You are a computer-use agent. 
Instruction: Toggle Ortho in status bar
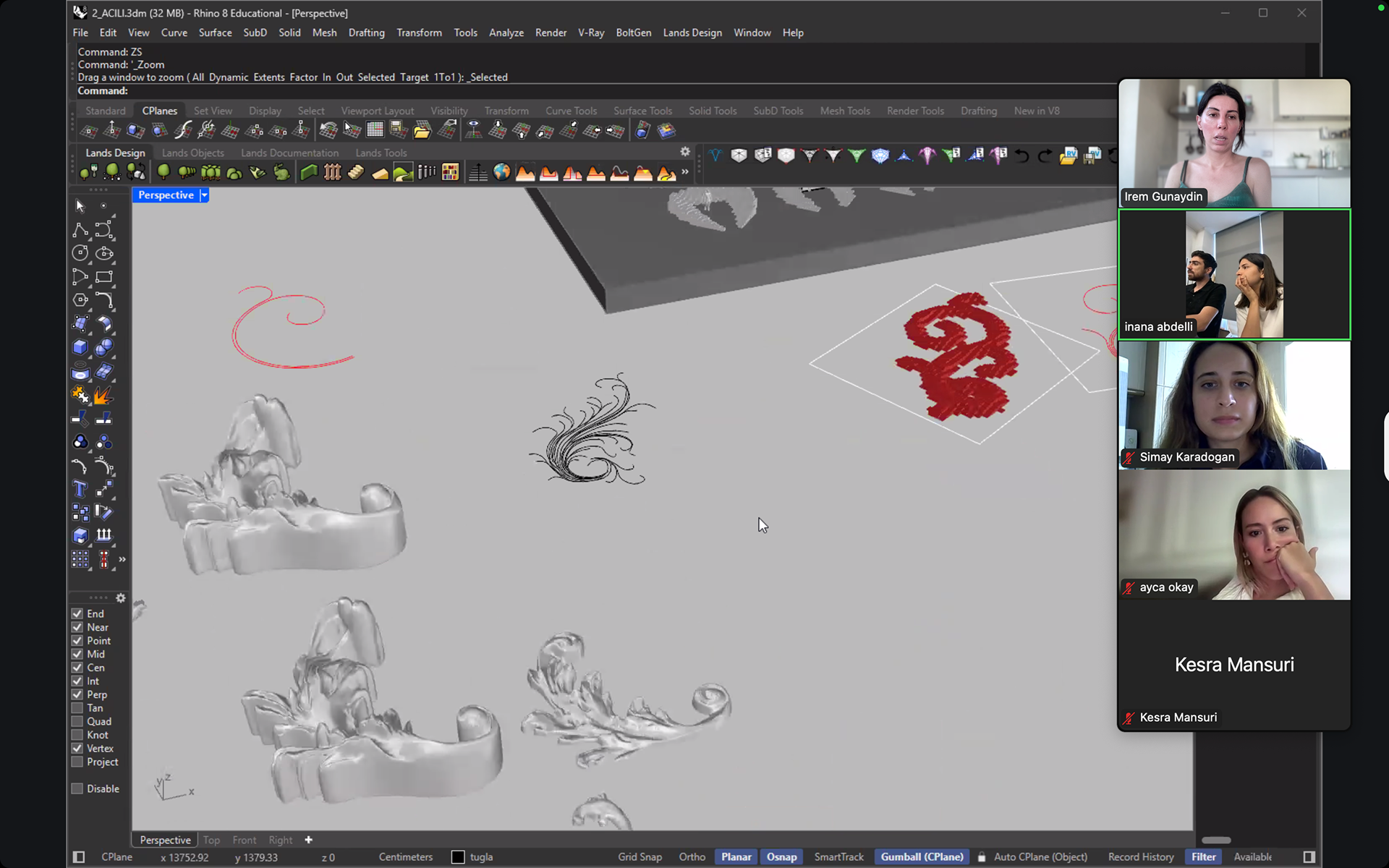pos(692,857)
